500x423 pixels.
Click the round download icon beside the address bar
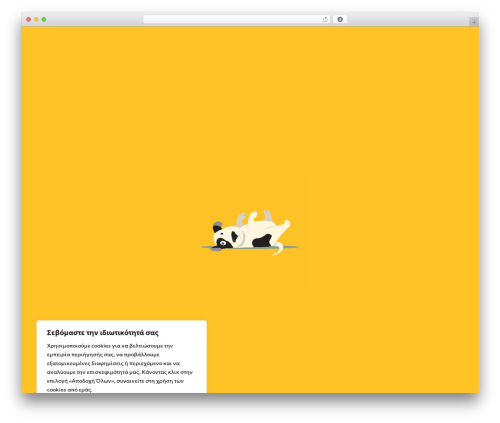pyautogui.click(x=340, y=20)
